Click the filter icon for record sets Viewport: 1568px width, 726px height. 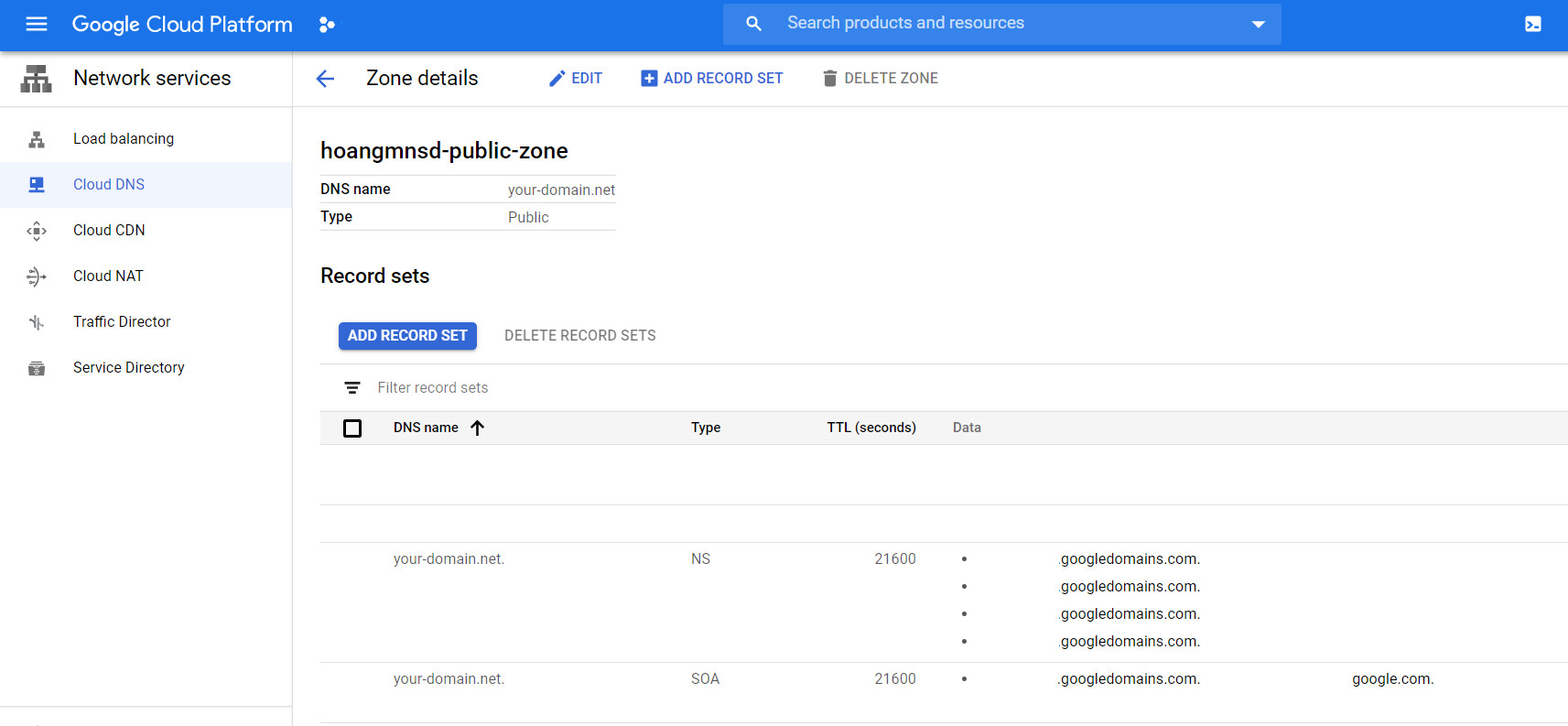352,388
